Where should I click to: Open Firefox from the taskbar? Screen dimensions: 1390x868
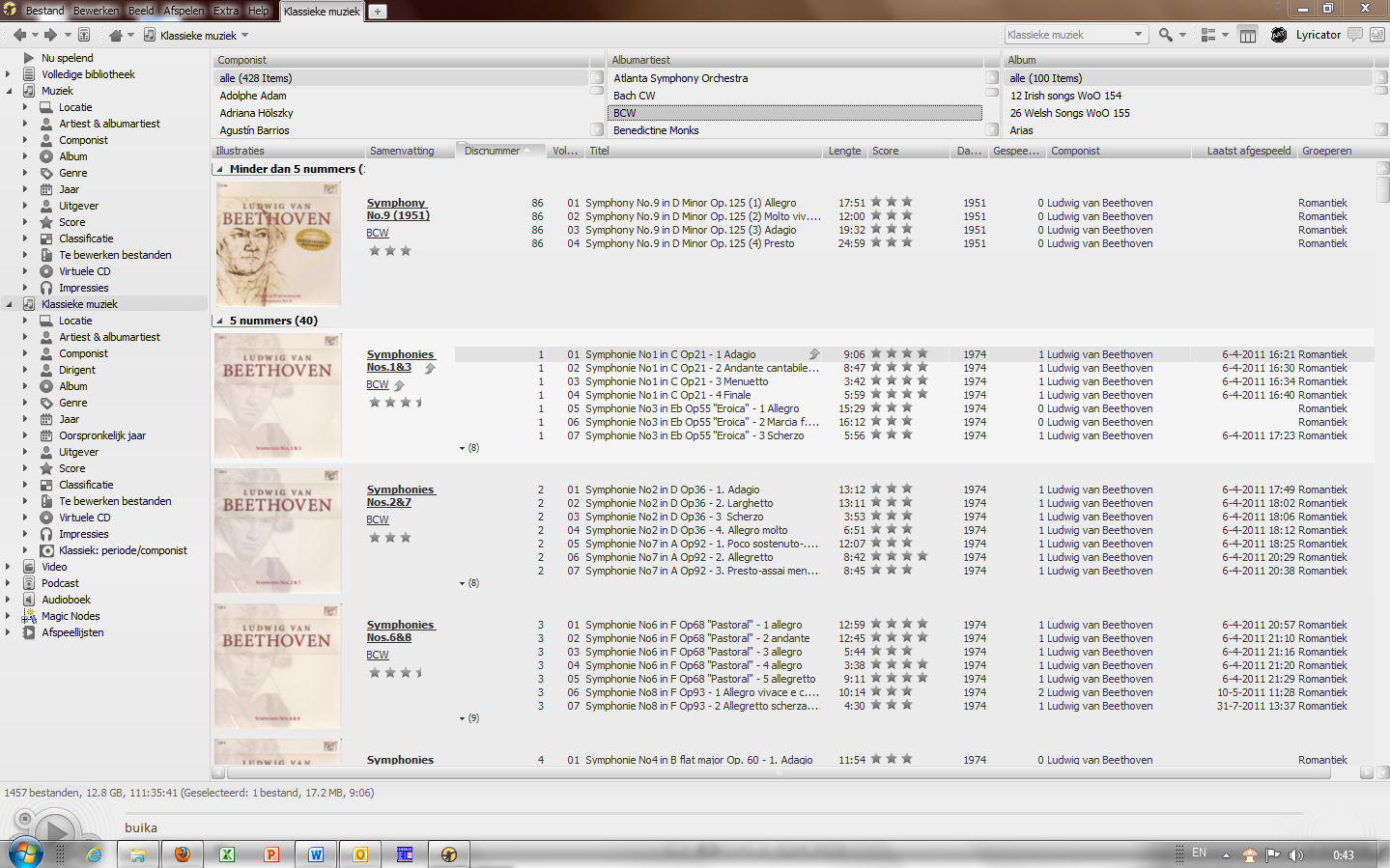click(182, 854)
